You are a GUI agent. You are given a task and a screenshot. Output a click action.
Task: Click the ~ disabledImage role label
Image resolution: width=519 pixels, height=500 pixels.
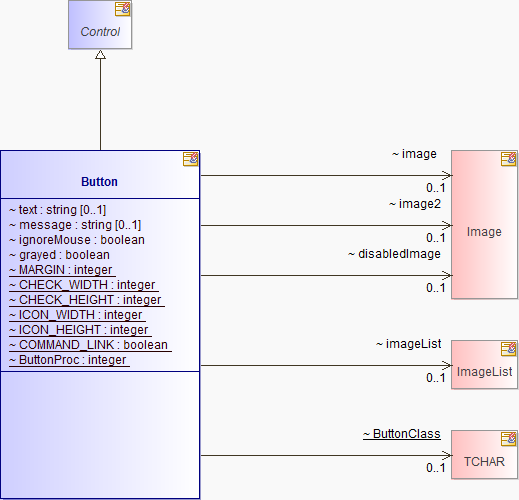click(x=394, y=254)
